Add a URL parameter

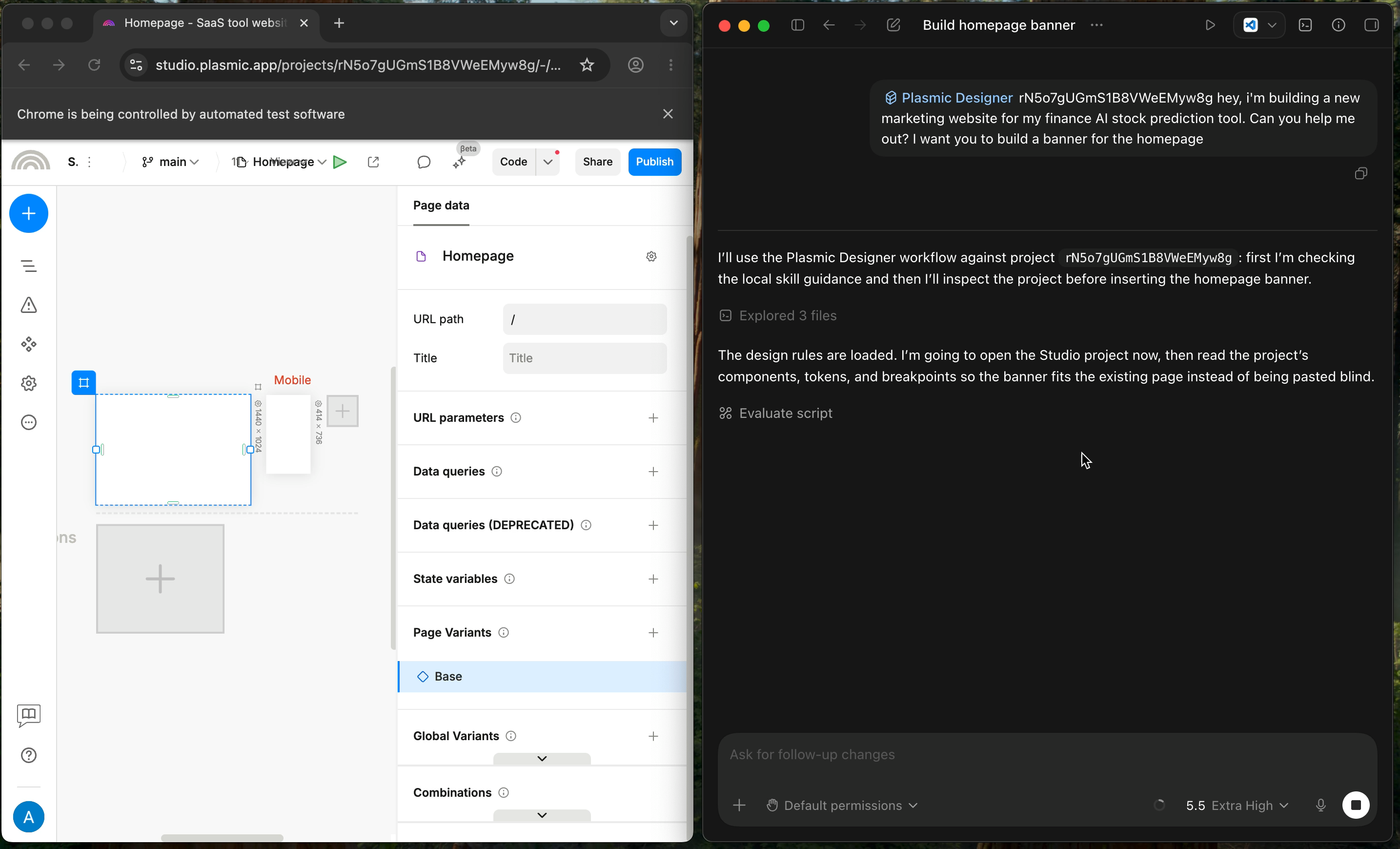(x=653, y=418)
